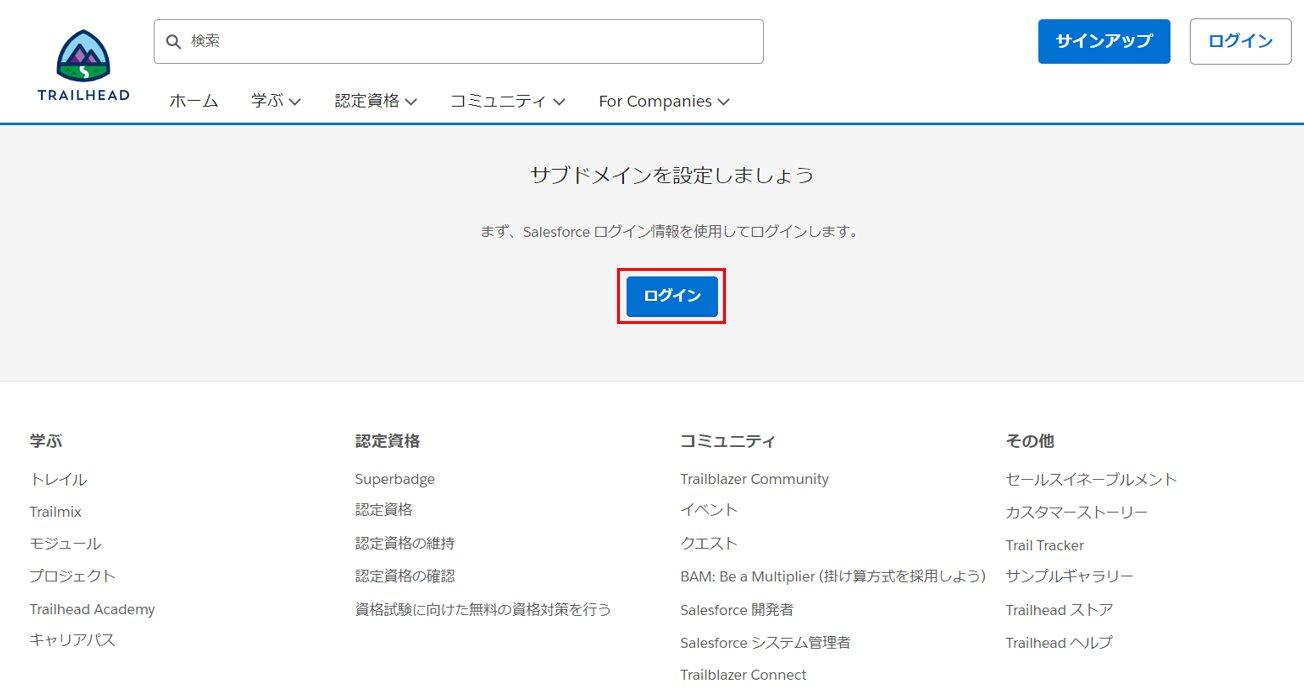
Task: Expand the コミュニティ navigation dropdown
Action: tap(508, 101)
